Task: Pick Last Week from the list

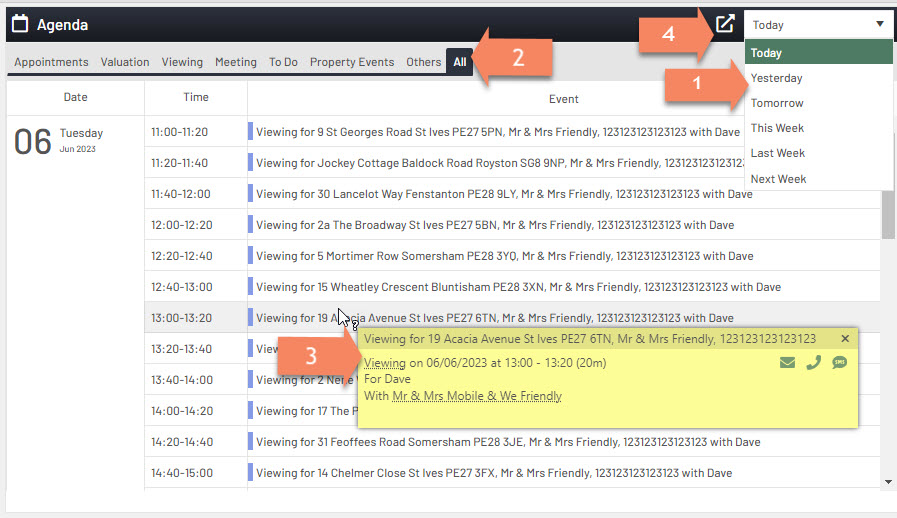Action: tap(777, 153)
